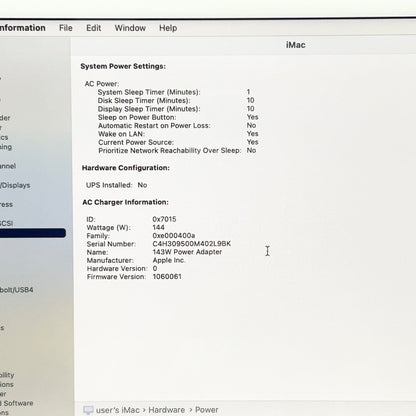Click the "UPS Installed:" label
The height and width of the screenshot is (416, 416).
pos(109,185)
